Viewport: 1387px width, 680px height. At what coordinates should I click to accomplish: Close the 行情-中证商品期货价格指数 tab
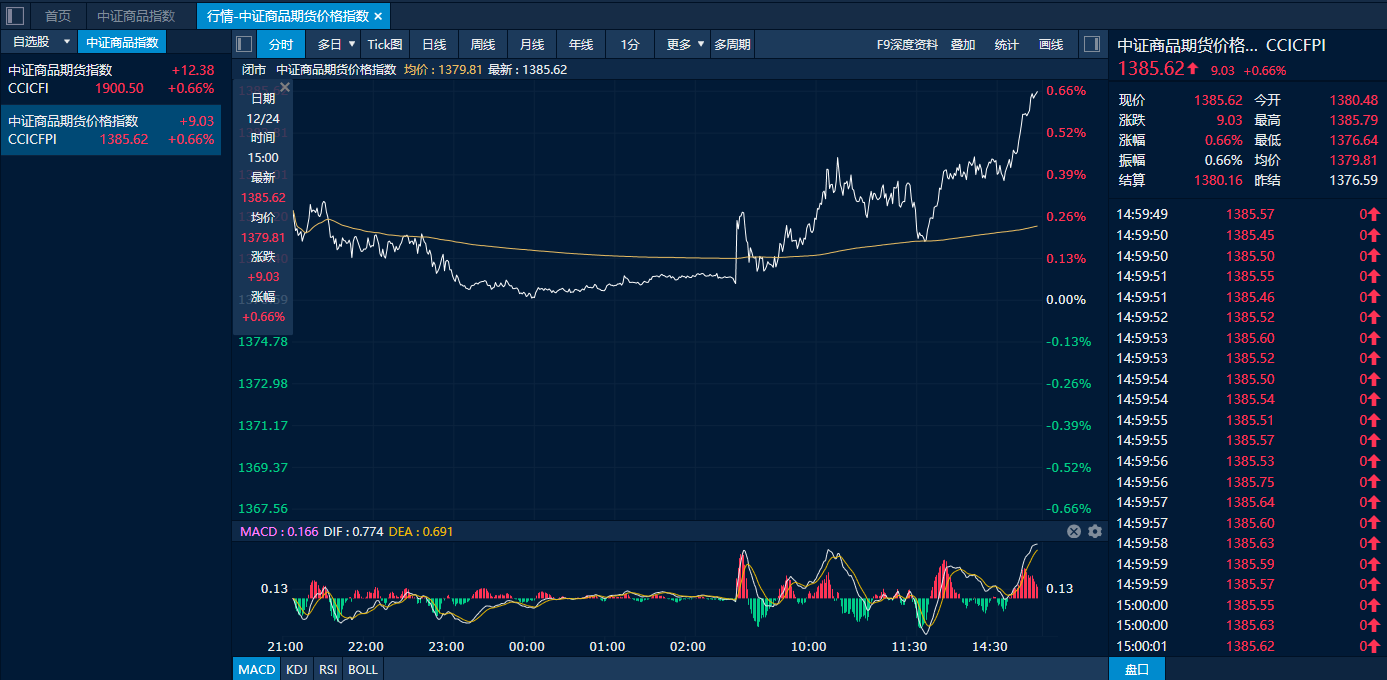pos(378,16)
